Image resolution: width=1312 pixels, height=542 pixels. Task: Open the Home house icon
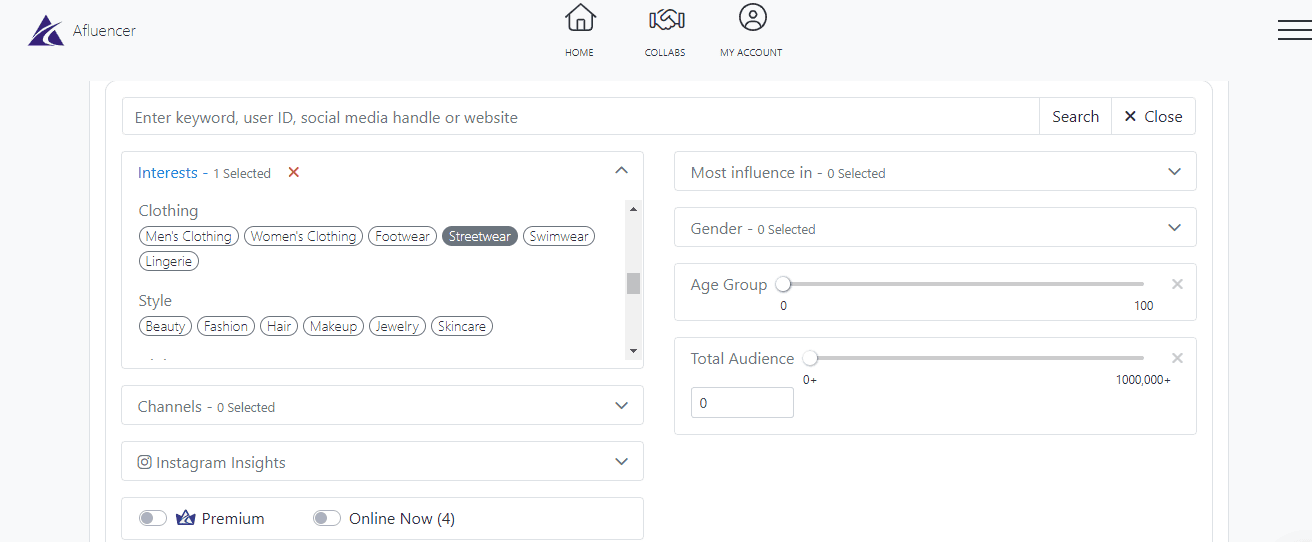click(x=580, y=17)
